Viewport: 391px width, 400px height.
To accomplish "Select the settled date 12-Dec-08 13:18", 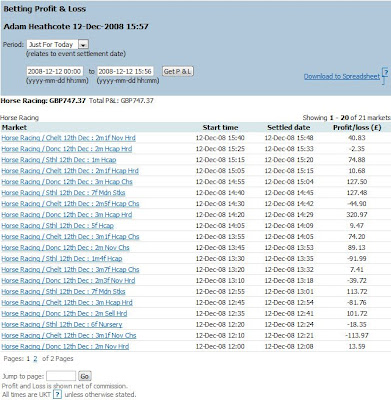I will tap(289, 281).
